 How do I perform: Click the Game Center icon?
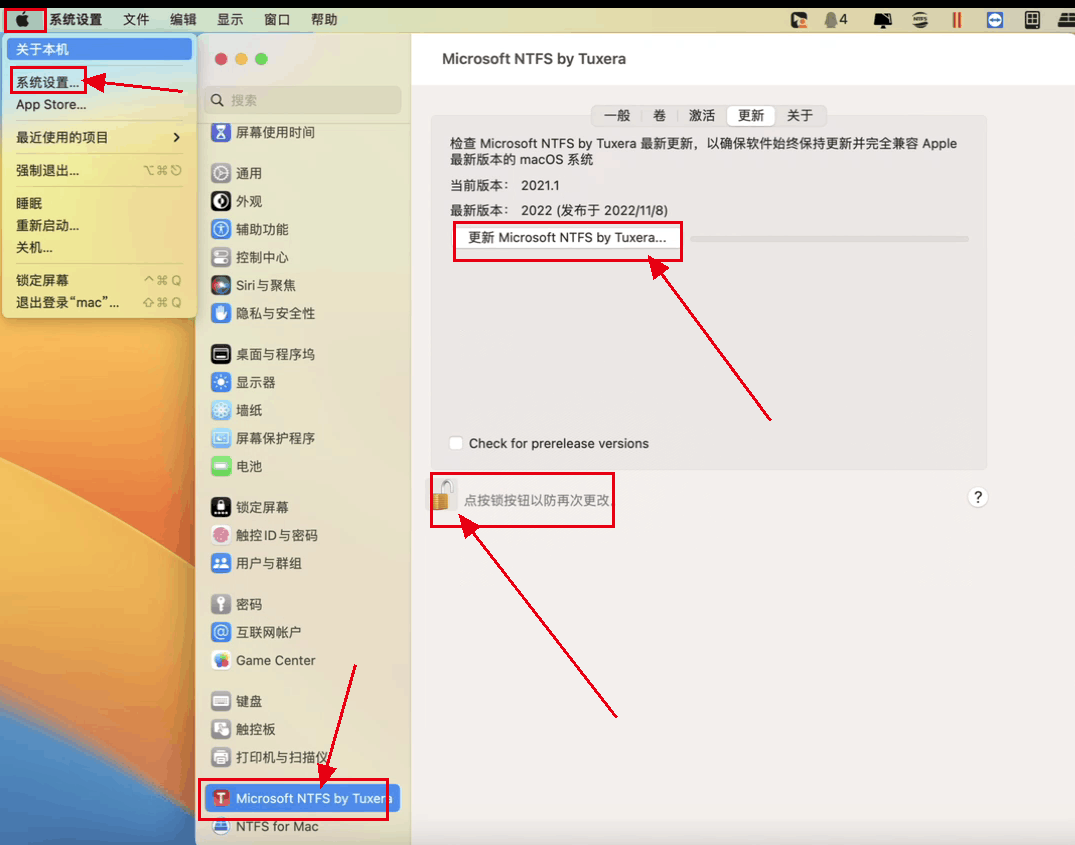221,660
